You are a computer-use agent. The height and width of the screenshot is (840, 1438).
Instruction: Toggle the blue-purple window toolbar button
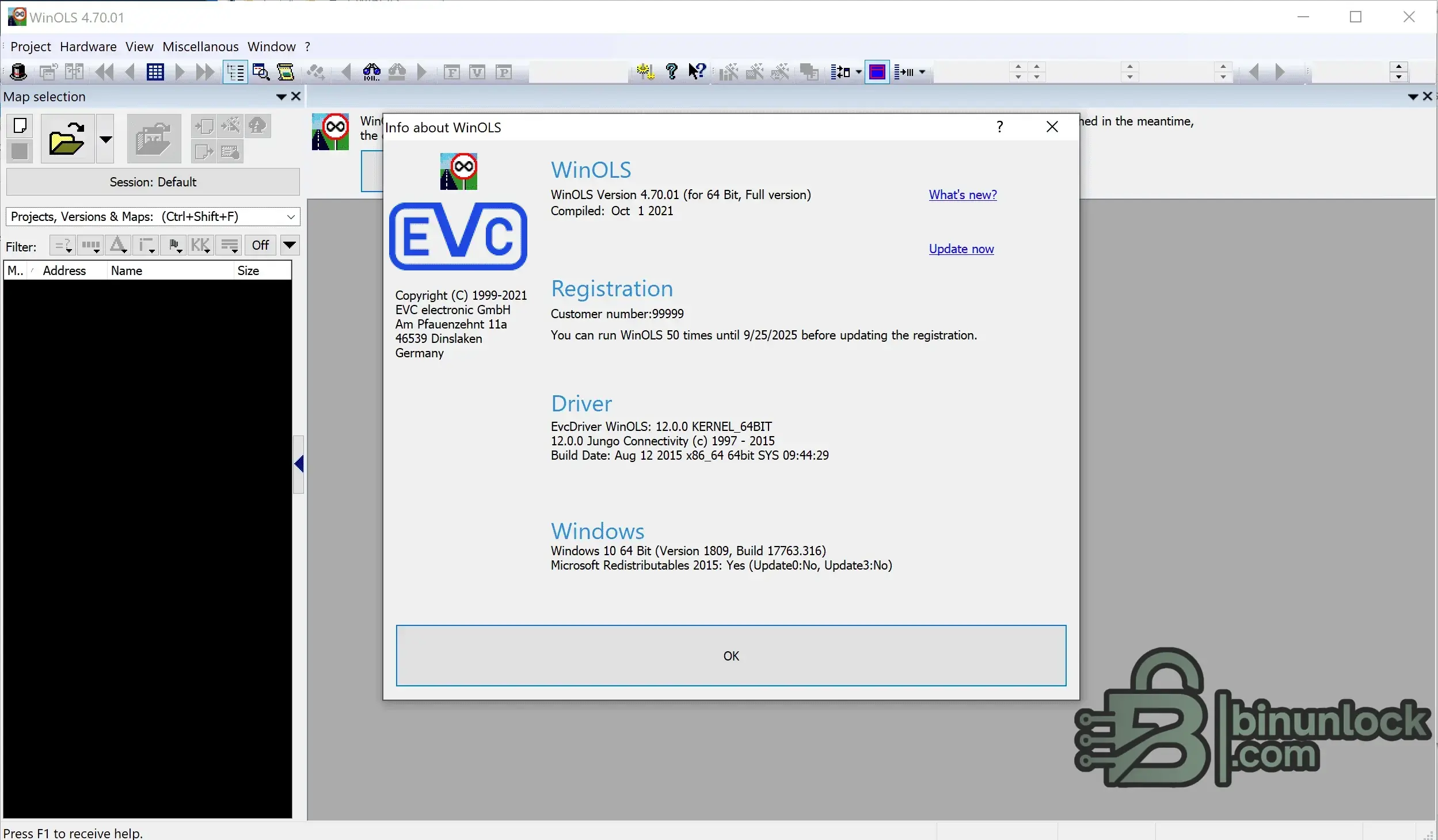[877, 72]
